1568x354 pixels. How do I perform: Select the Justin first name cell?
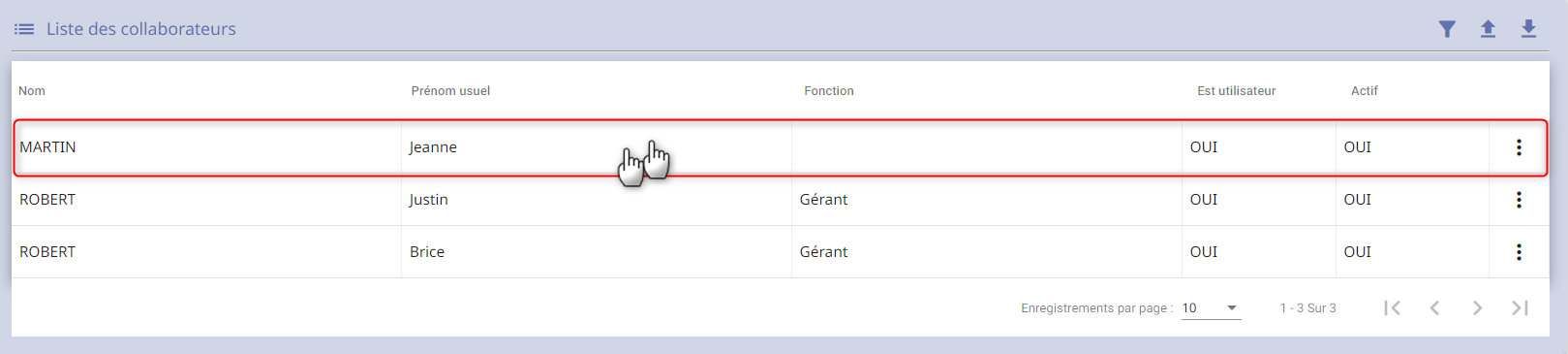(597, 200)
